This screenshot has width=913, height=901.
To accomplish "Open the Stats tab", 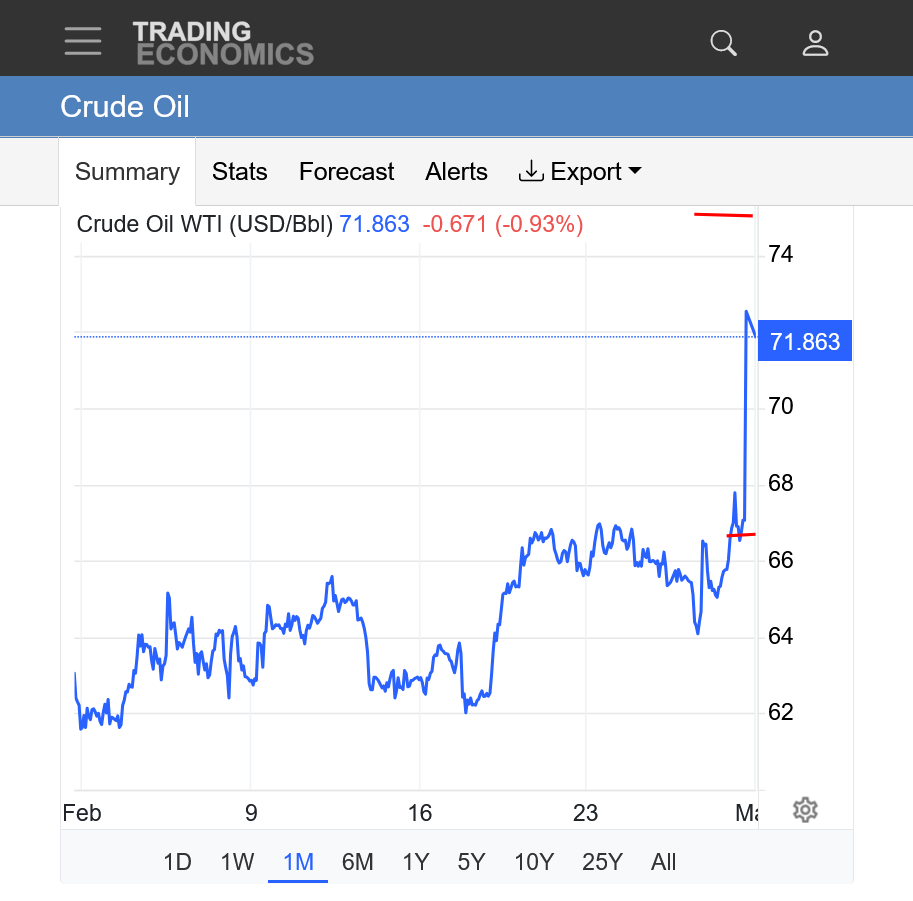I will pyautogui.click(x=240, y=172).
